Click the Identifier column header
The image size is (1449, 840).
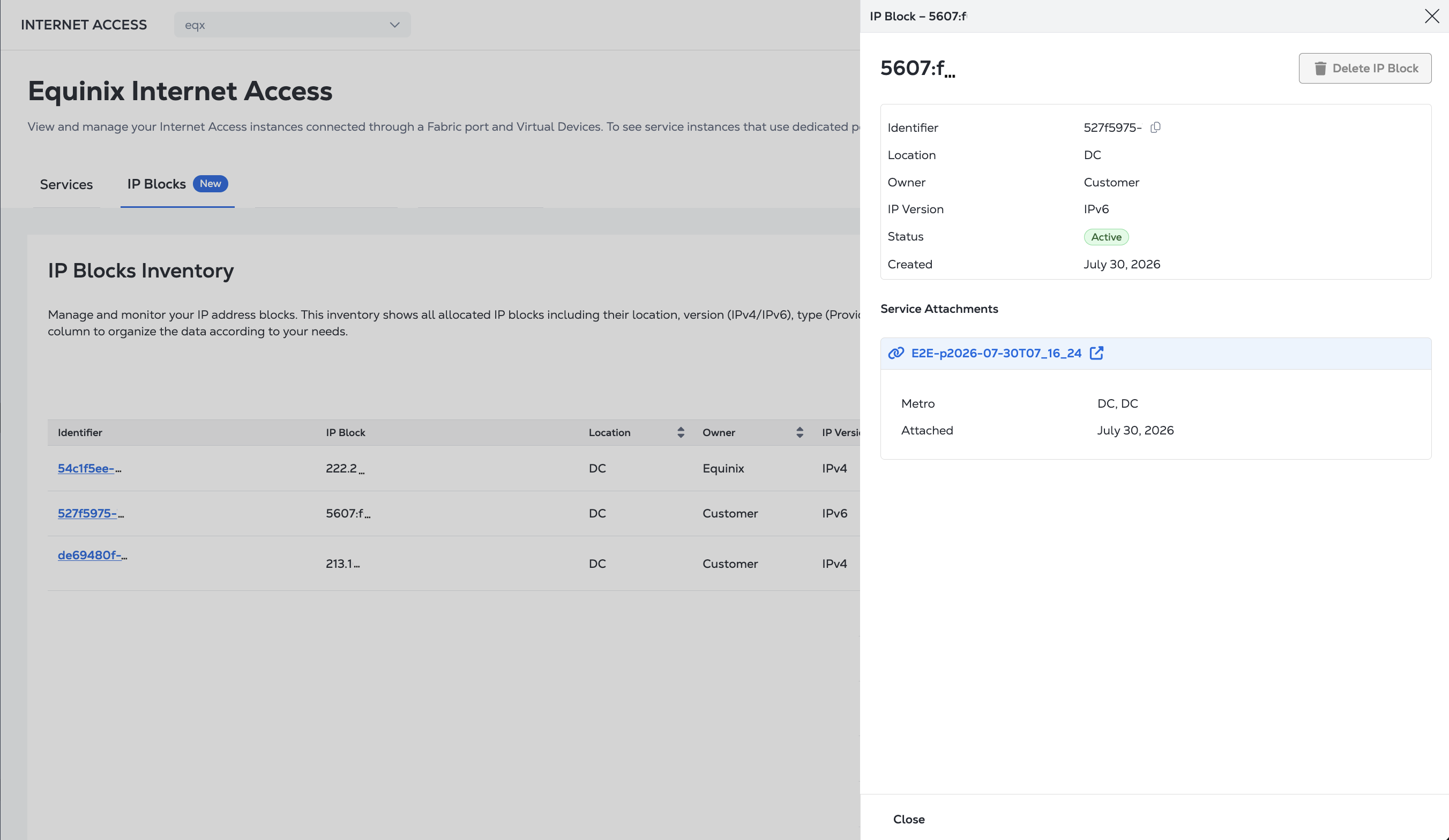point(80,432)
